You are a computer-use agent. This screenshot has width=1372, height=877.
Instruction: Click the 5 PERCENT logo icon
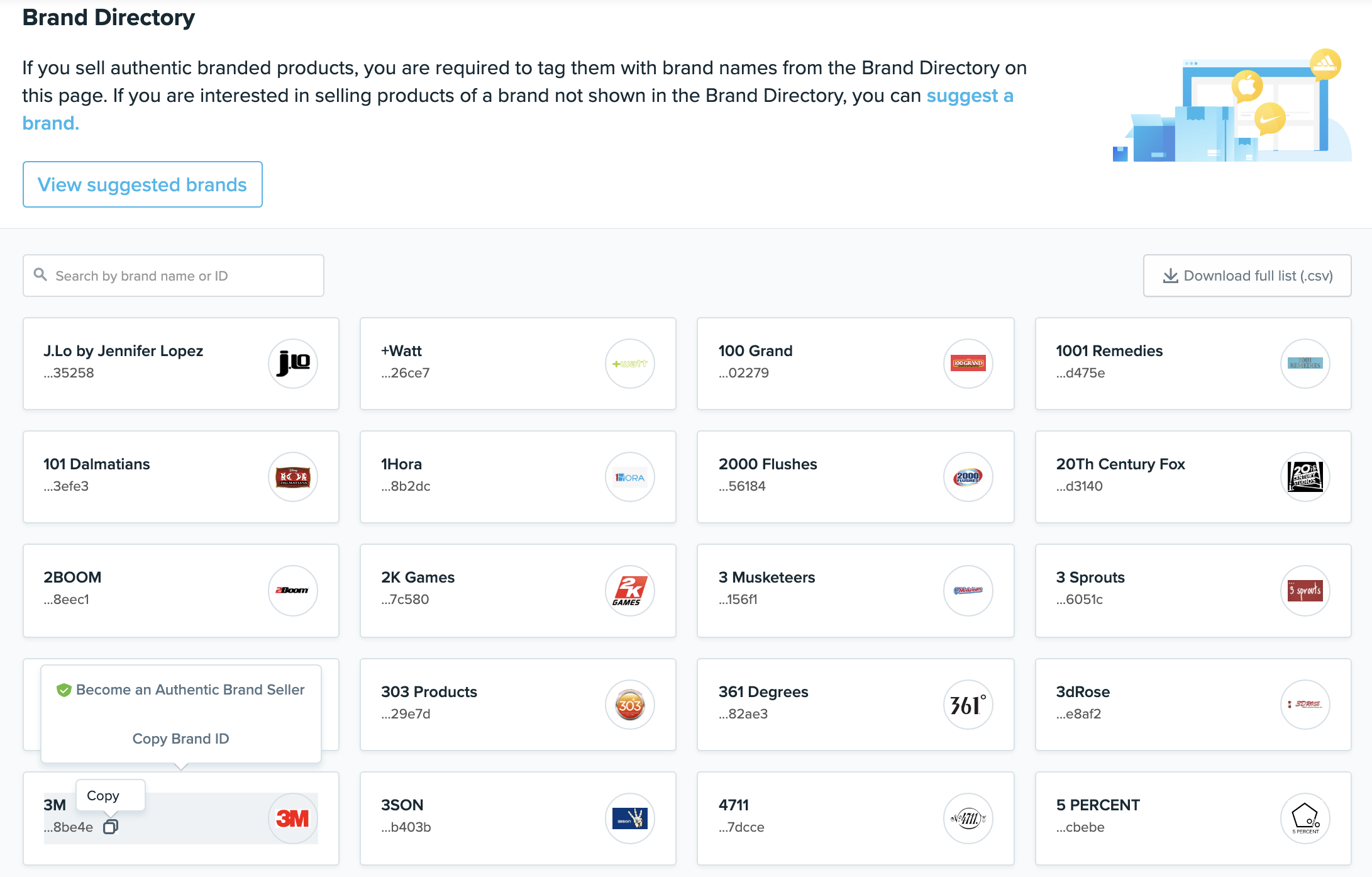pos(1305,818)
